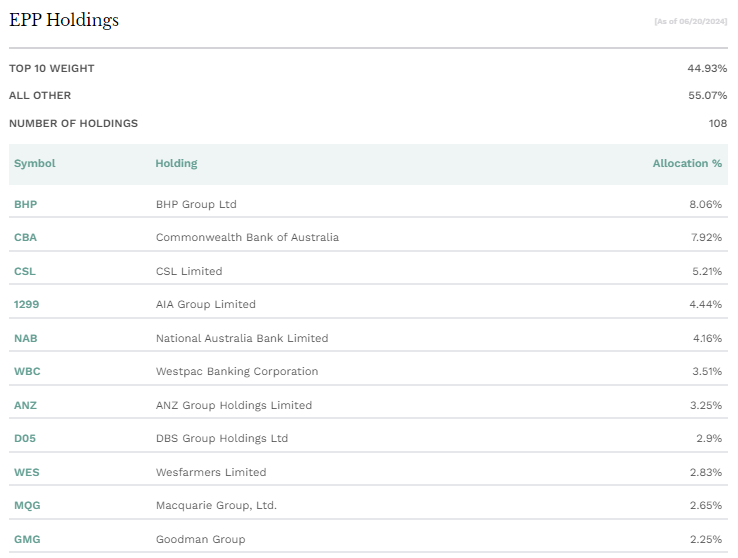Click the ALL OTHER label
The image size is (738, 558).
point(40,95)
